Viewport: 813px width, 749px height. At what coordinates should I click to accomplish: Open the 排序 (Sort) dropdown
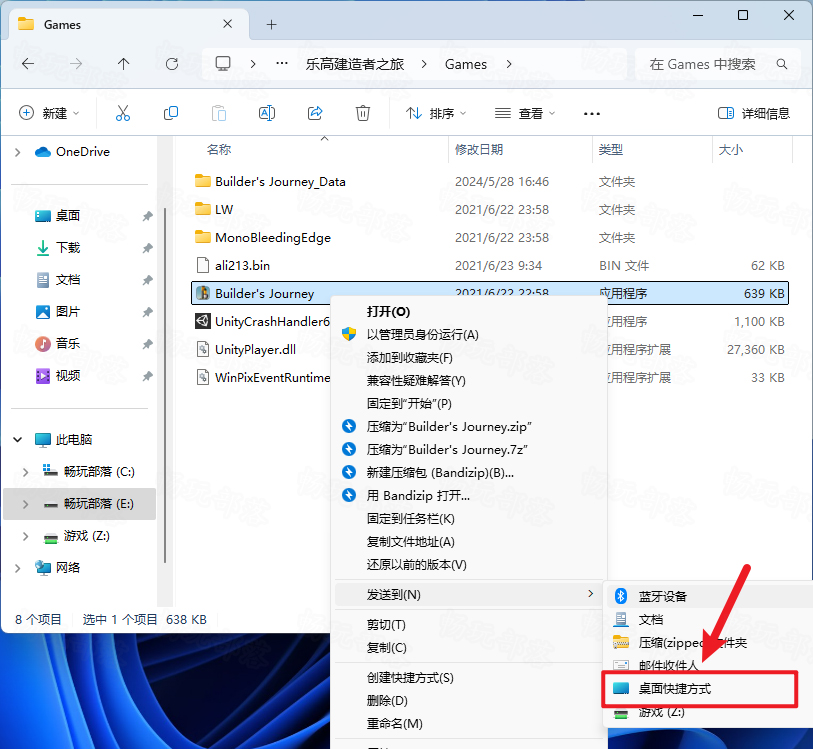(x=436, y=113)
